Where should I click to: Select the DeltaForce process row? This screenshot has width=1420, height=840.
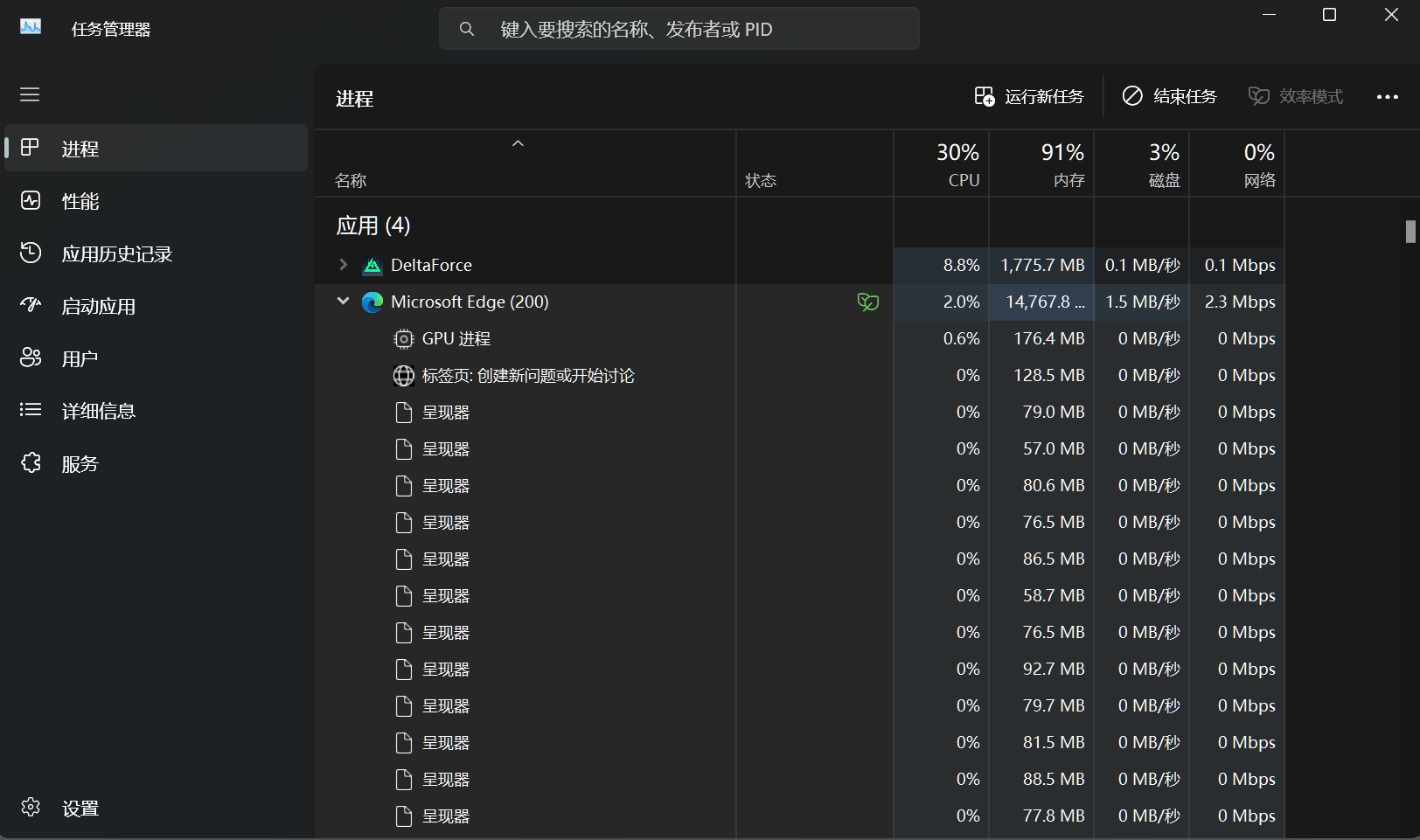point(799,265)
